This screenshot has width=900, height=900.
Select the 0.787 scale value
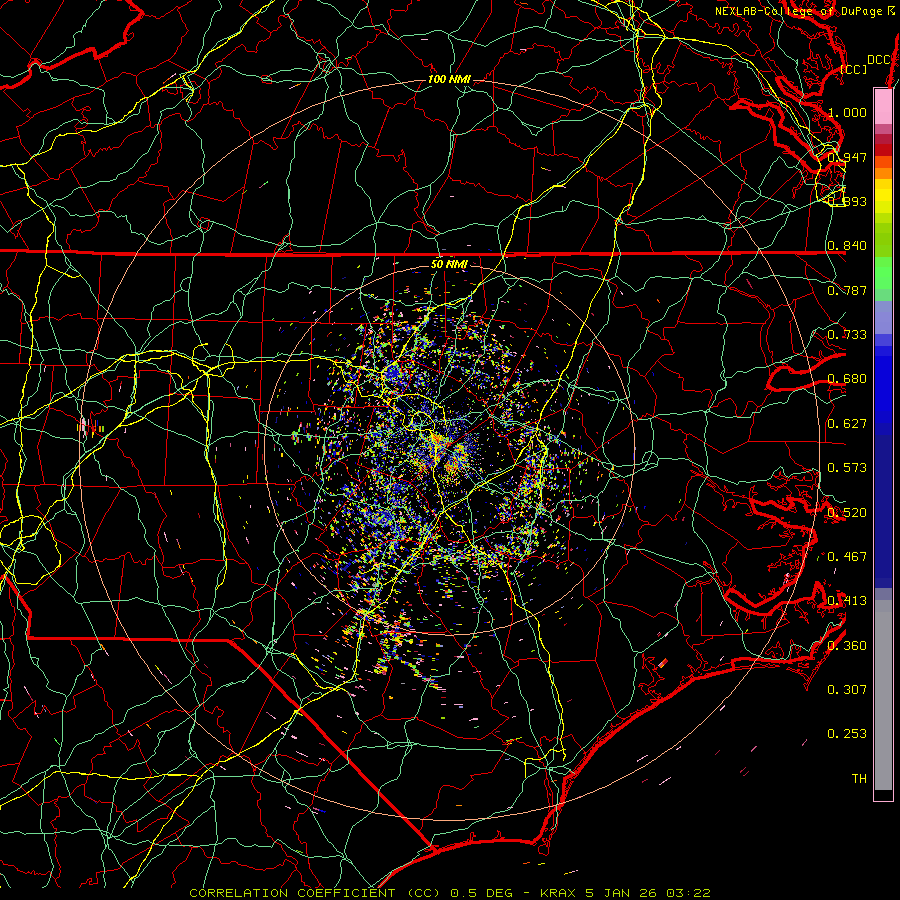point(847,290)
